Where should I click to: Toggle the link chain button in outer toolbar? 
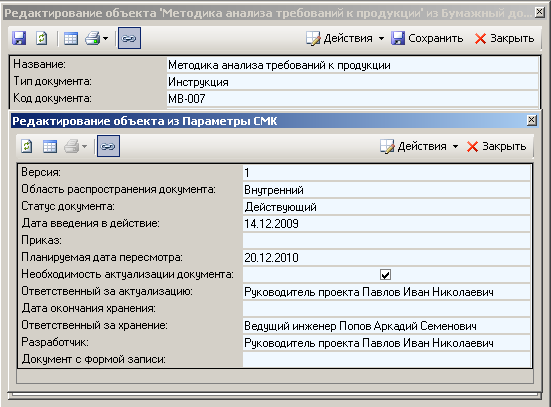[x=129, y=38]
